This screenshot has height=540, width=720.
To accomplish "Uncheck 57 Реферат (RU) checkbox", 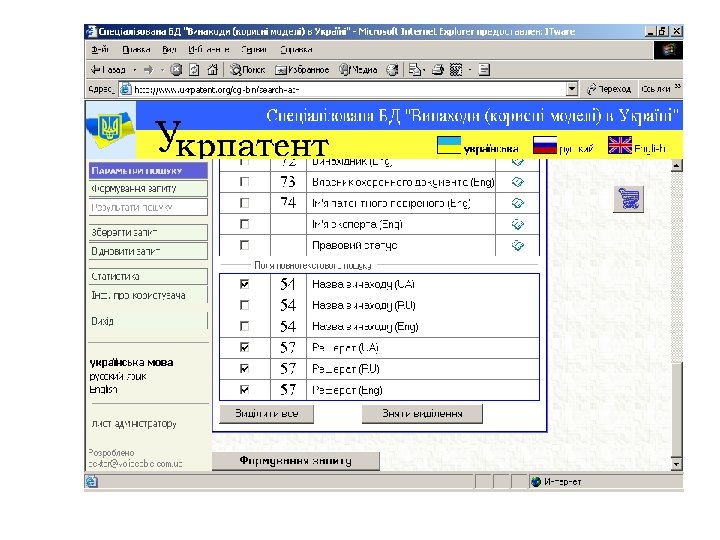I will (x=244, y=369).
